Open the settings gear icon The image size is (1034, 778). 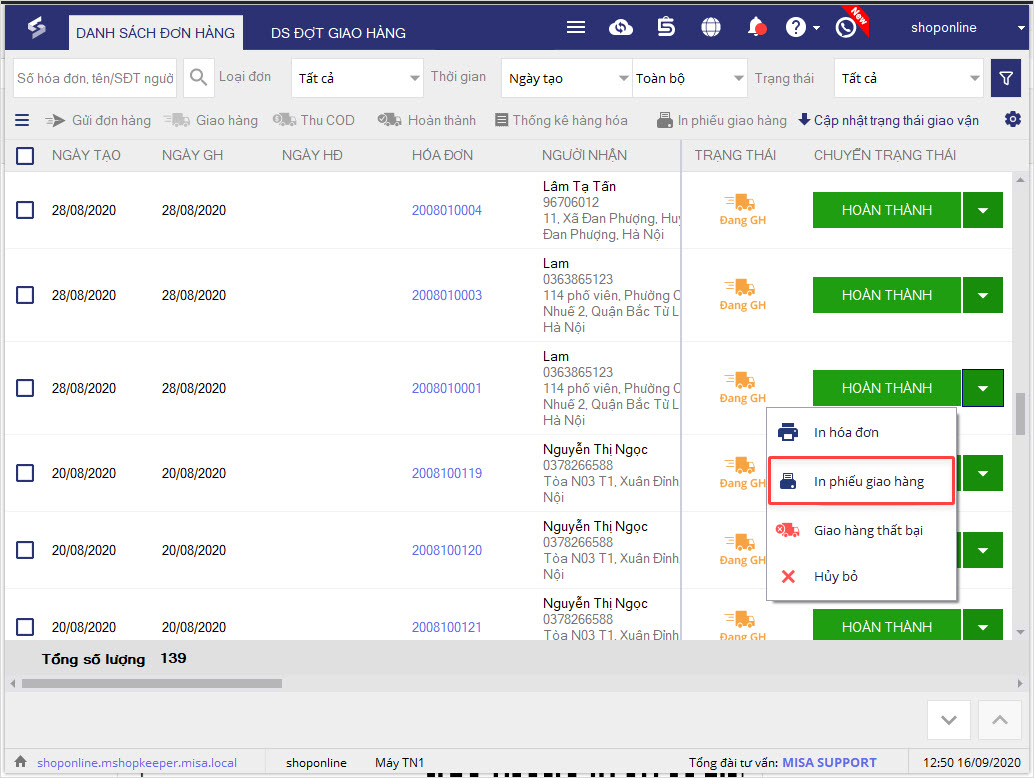1013,120
